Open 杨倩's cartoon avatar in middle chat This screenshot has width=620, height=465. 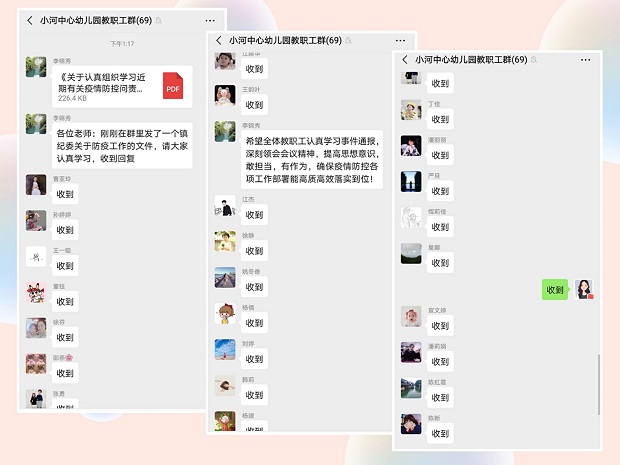[225, 314]
